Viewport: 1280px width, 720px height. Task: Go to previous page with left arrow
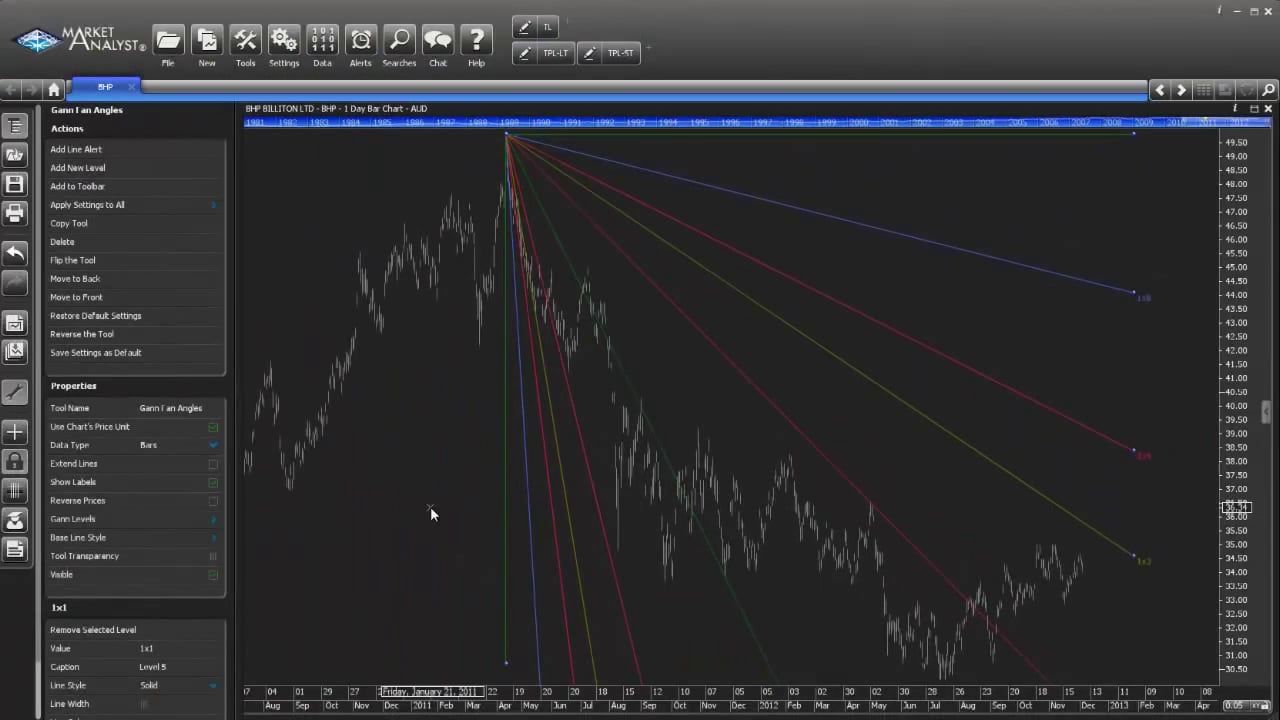coord(1160,90)
